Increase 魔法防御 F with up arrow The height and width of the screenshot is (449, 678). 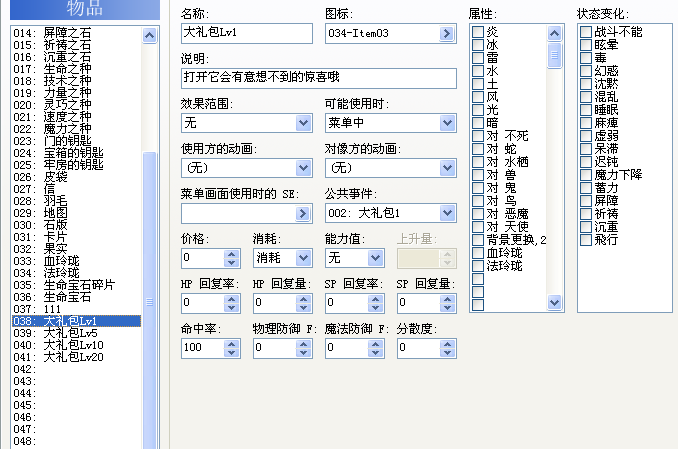pyautogui.click(x=376, y=344)
